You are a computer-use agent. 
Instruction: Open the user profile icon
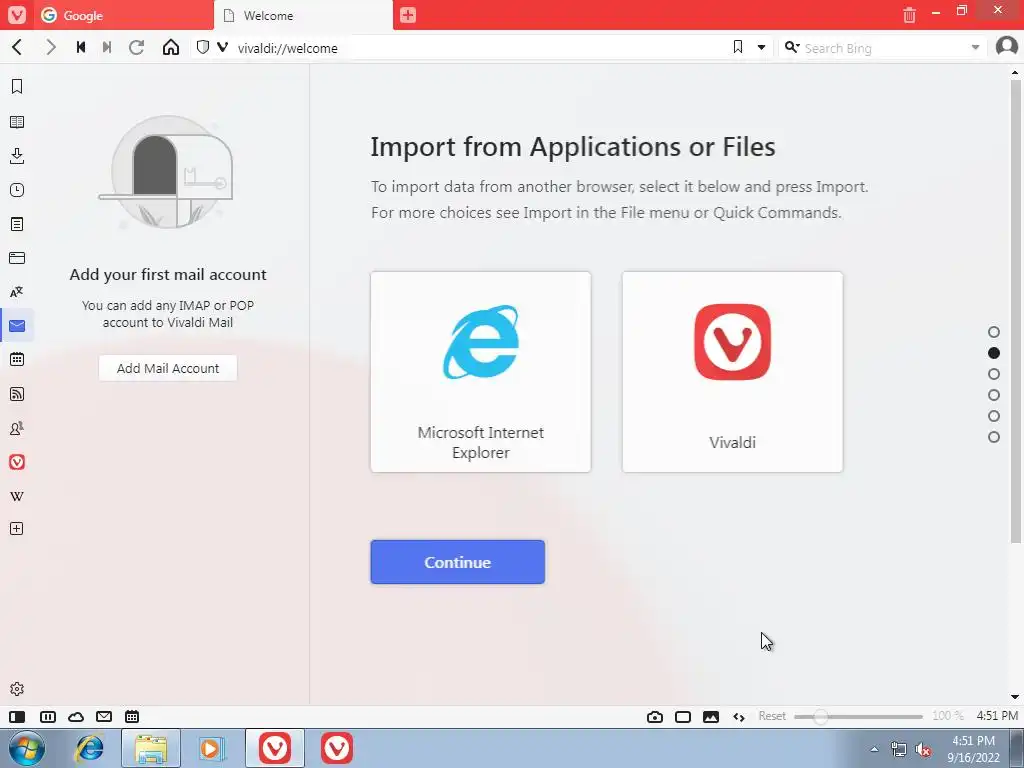[1006, 46]
